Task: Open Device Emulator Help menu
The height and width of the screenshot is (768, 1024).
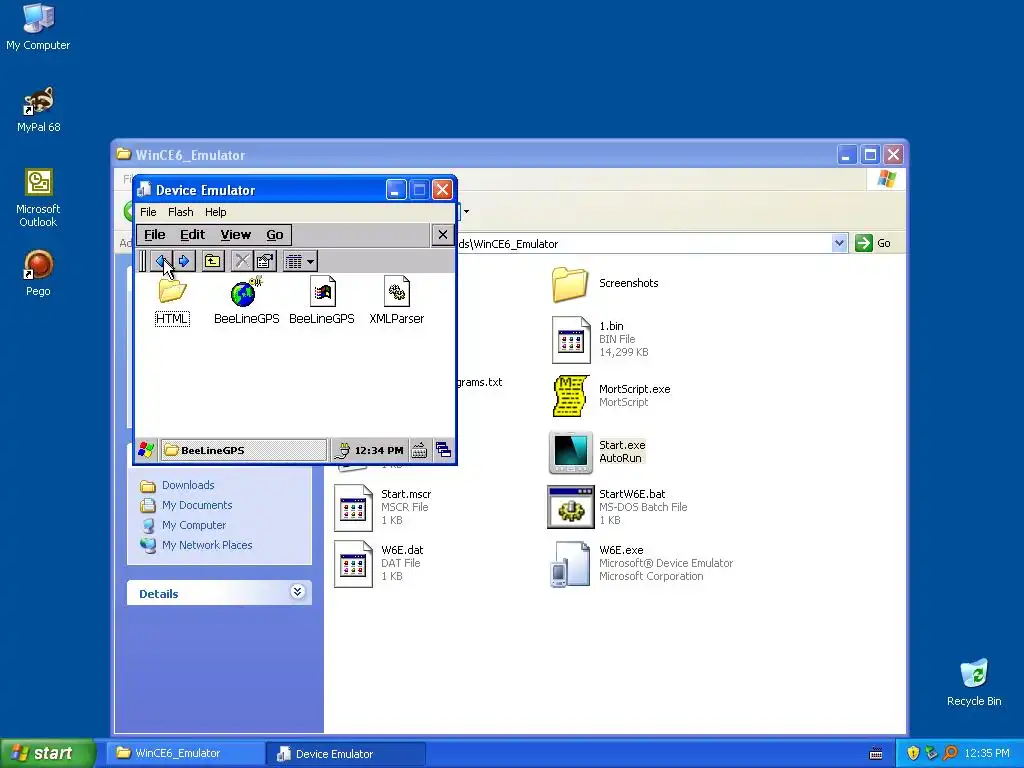Action: click(x=216, y=212)
